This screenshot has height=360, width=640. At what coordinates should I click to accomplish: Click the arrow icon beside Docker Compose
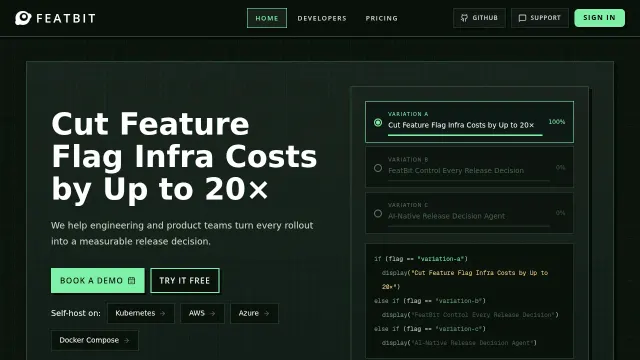click(x=127, y=340)
